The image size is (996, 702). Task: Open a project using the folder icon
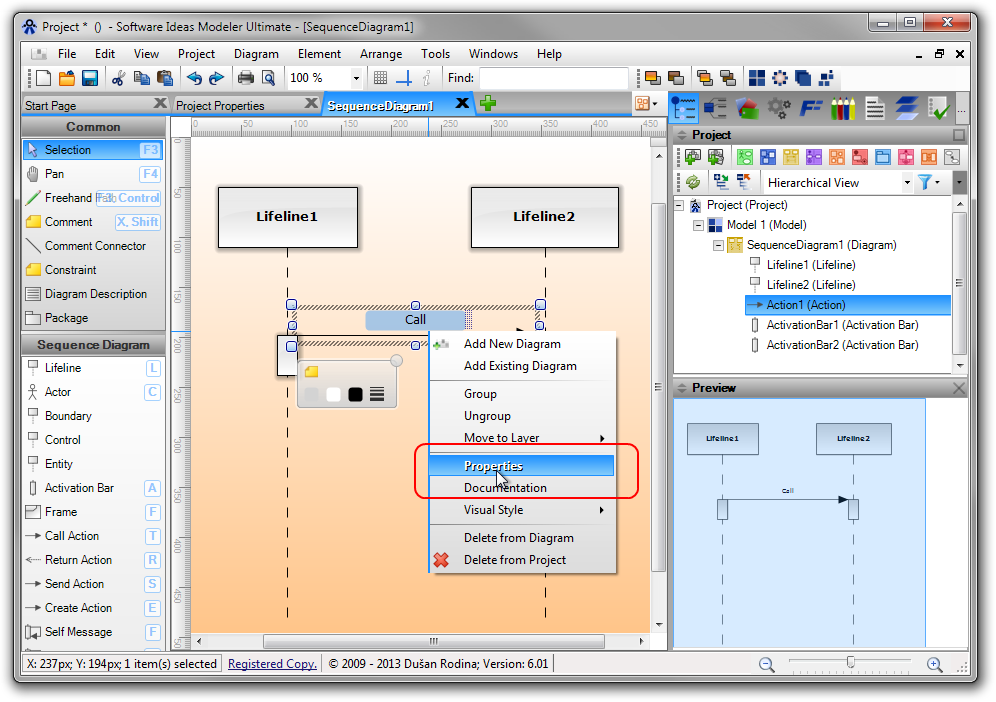[67, 78]
